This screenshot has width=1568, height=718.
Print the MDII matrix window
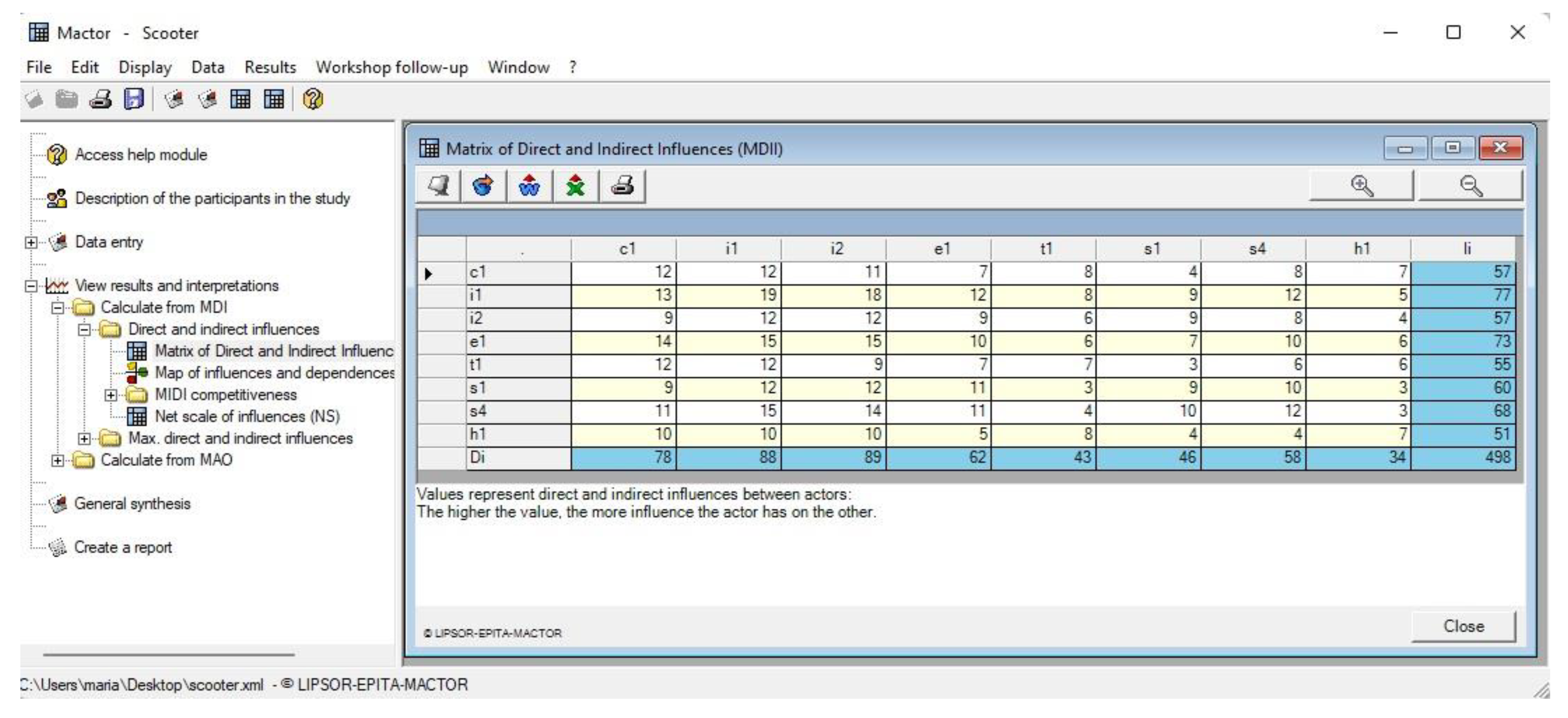(622, 186)
